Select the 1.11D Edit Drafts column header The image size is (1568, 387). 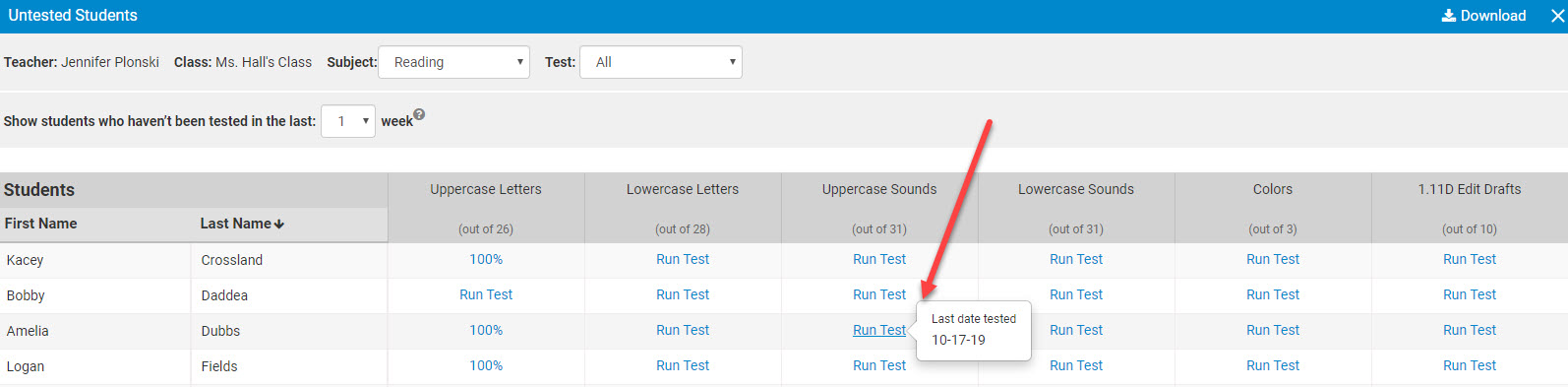click(x=1470, y=189)
